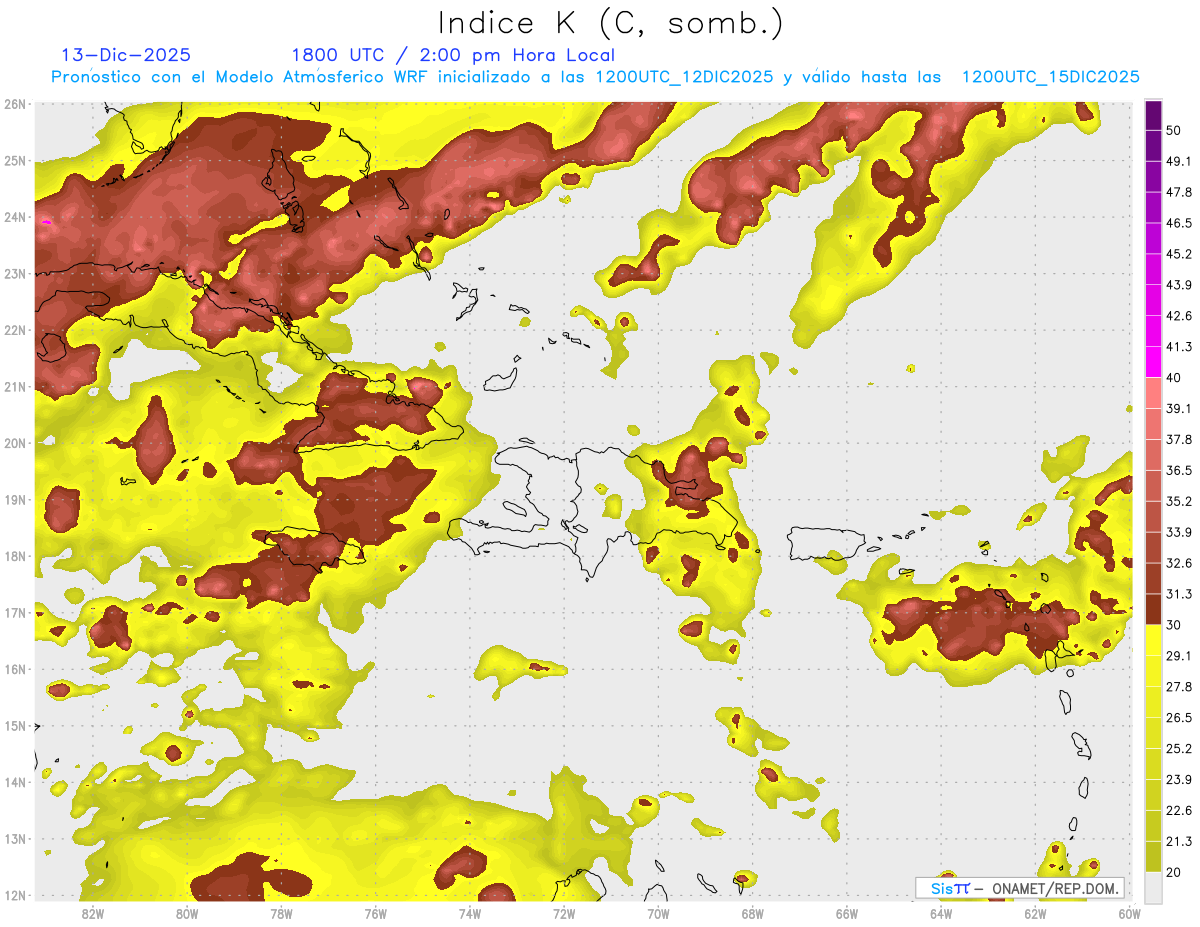Click the colorbar value 23.9
The width and height of the screenshot is (1200, 927).
click(1179, 779)
